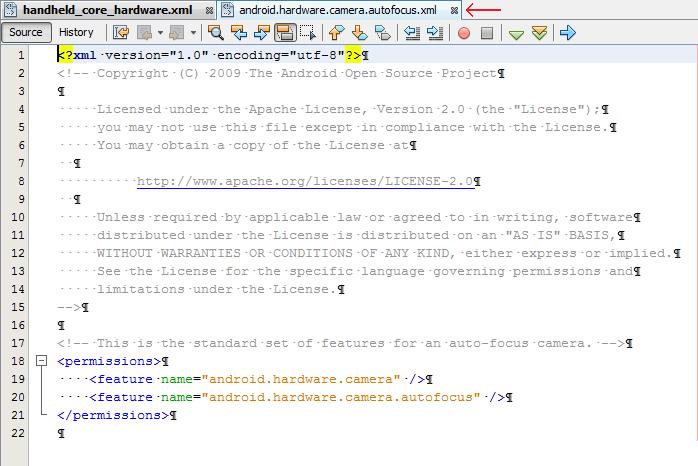
Task: Find the next occurrence
Action: click(x=262, y=33)
